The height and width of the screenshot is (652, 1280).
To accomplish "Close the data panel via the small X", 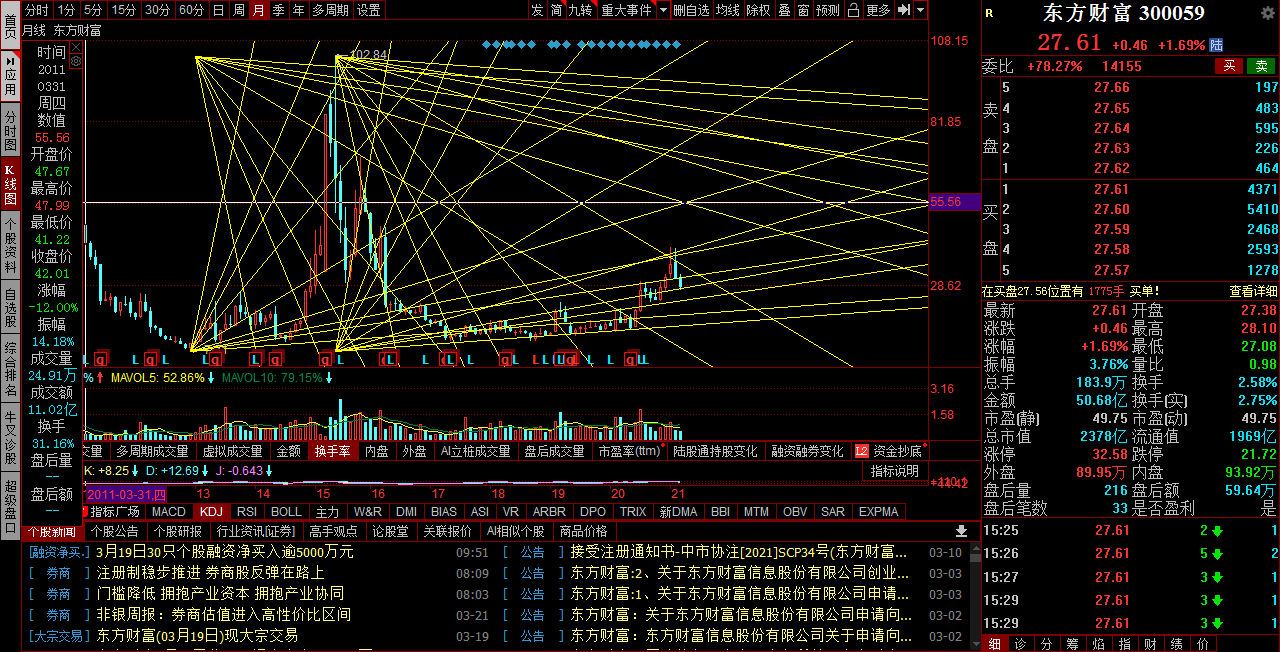I will (76, 47).
